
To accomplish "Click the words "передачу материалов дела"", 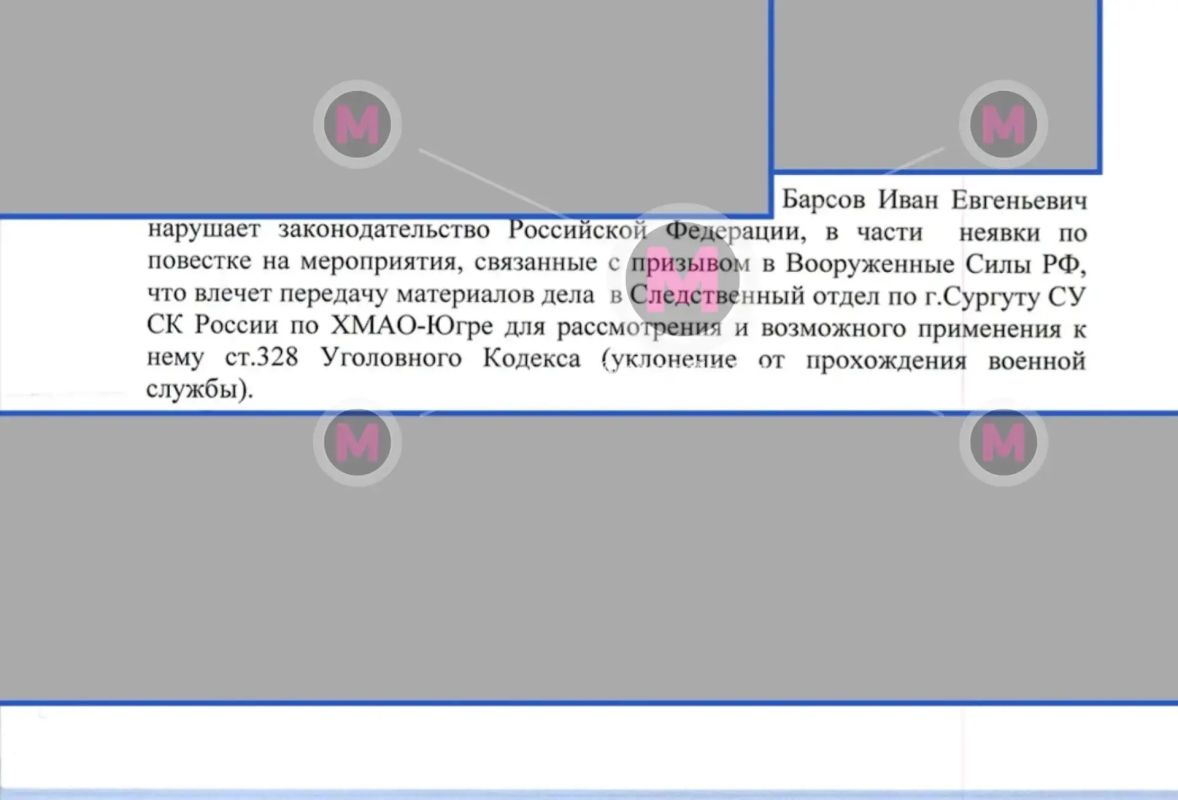I will pyautogui.click(x=436, y=294).
